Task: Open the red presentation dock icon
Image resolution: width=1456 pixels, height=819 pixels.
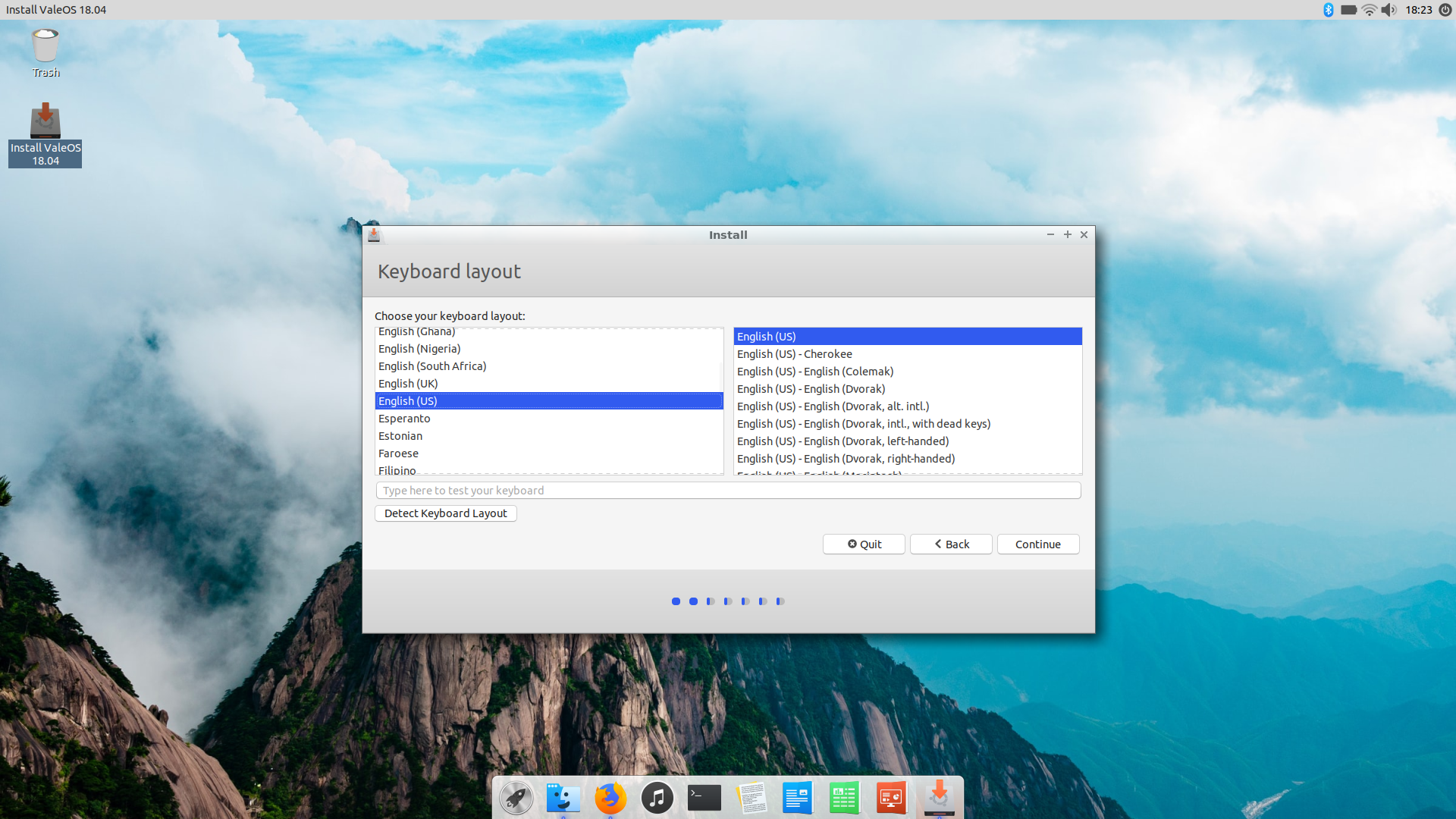Action: tap(892, 798)
